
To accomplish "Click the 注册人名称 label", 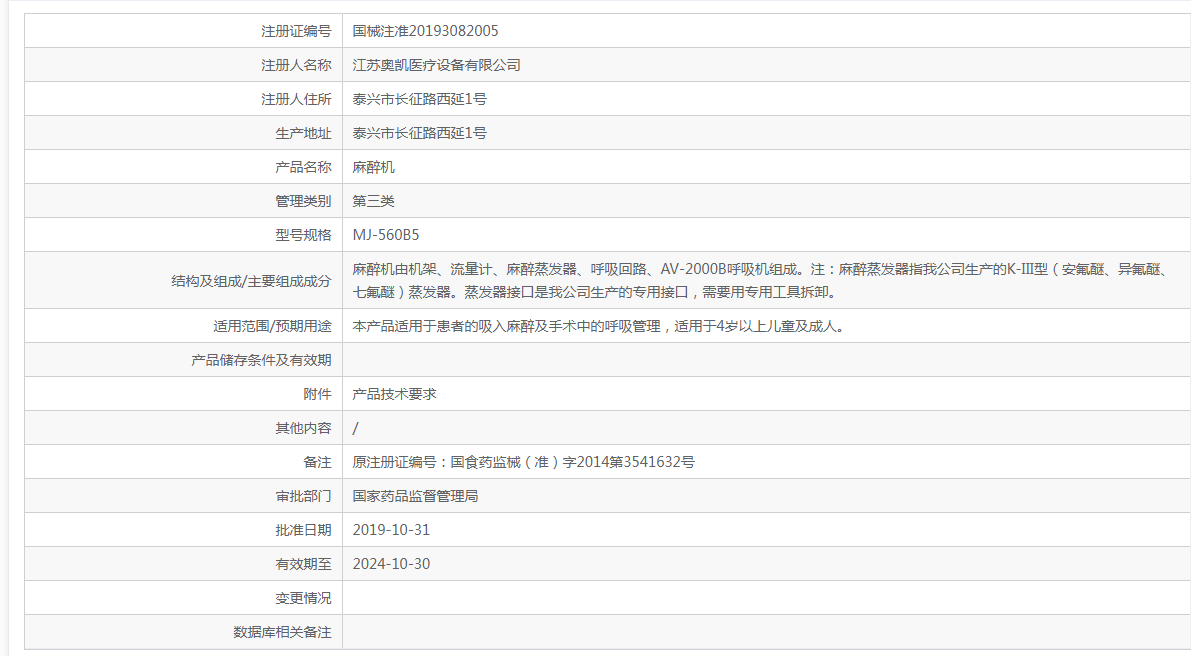I will point(296,65).
